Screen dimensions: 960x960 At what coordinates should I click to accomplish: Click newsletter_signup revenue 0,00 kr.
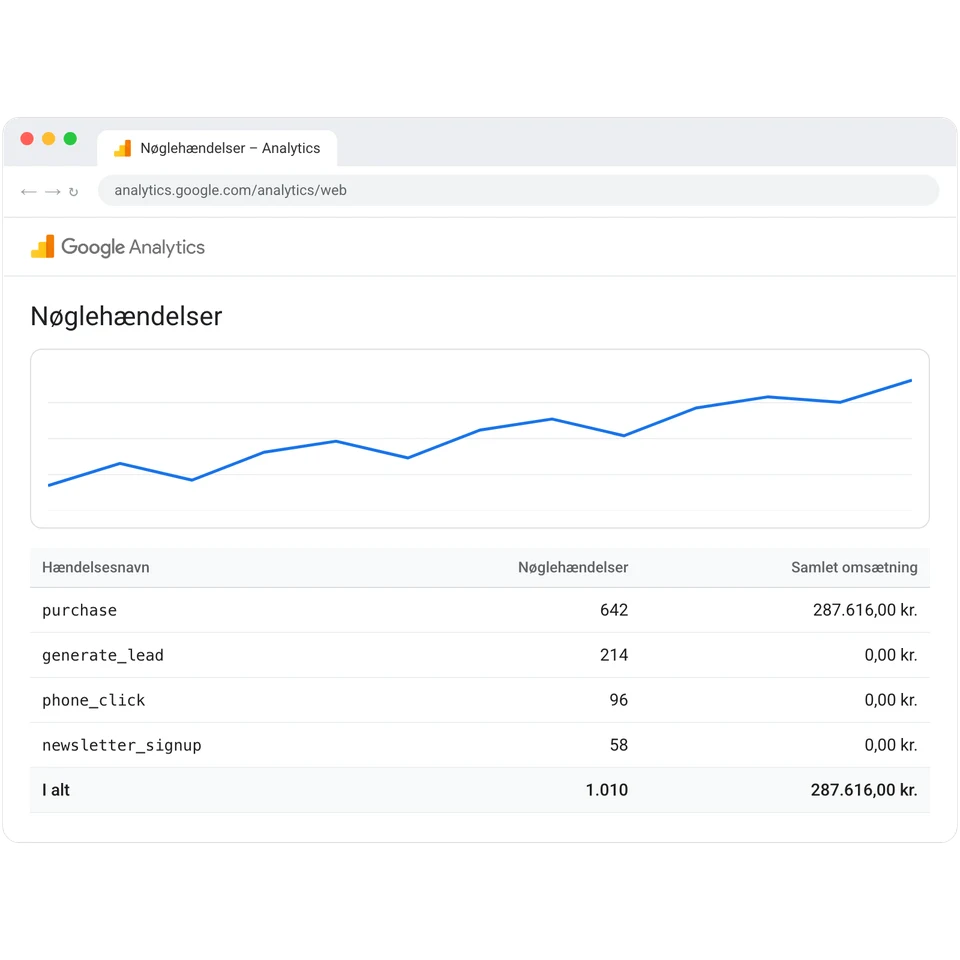891,745
